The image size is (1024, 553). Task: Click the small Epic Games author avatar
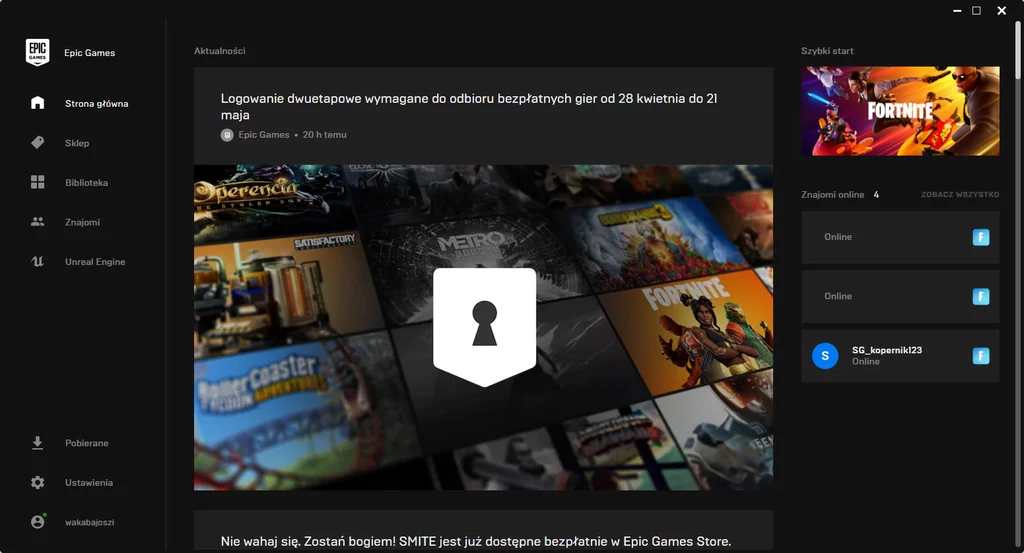point(227,134)
